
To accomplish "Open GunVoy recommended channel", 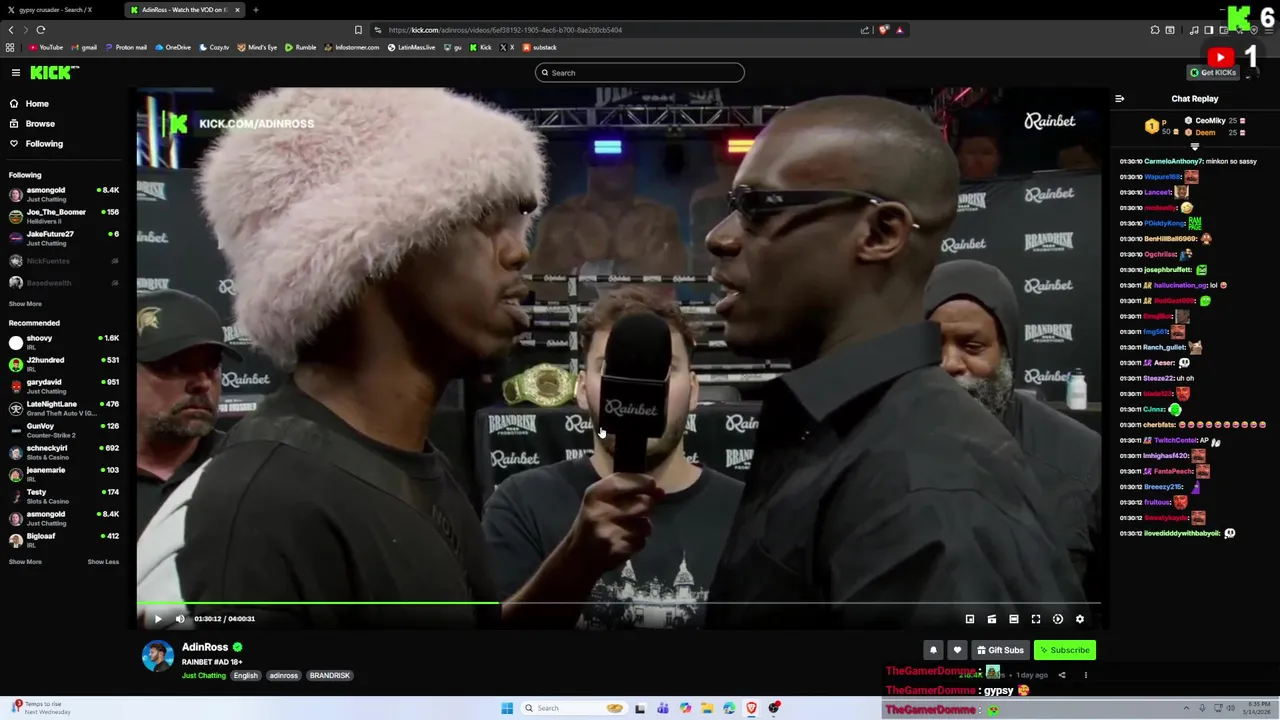I will pos(64,430).
